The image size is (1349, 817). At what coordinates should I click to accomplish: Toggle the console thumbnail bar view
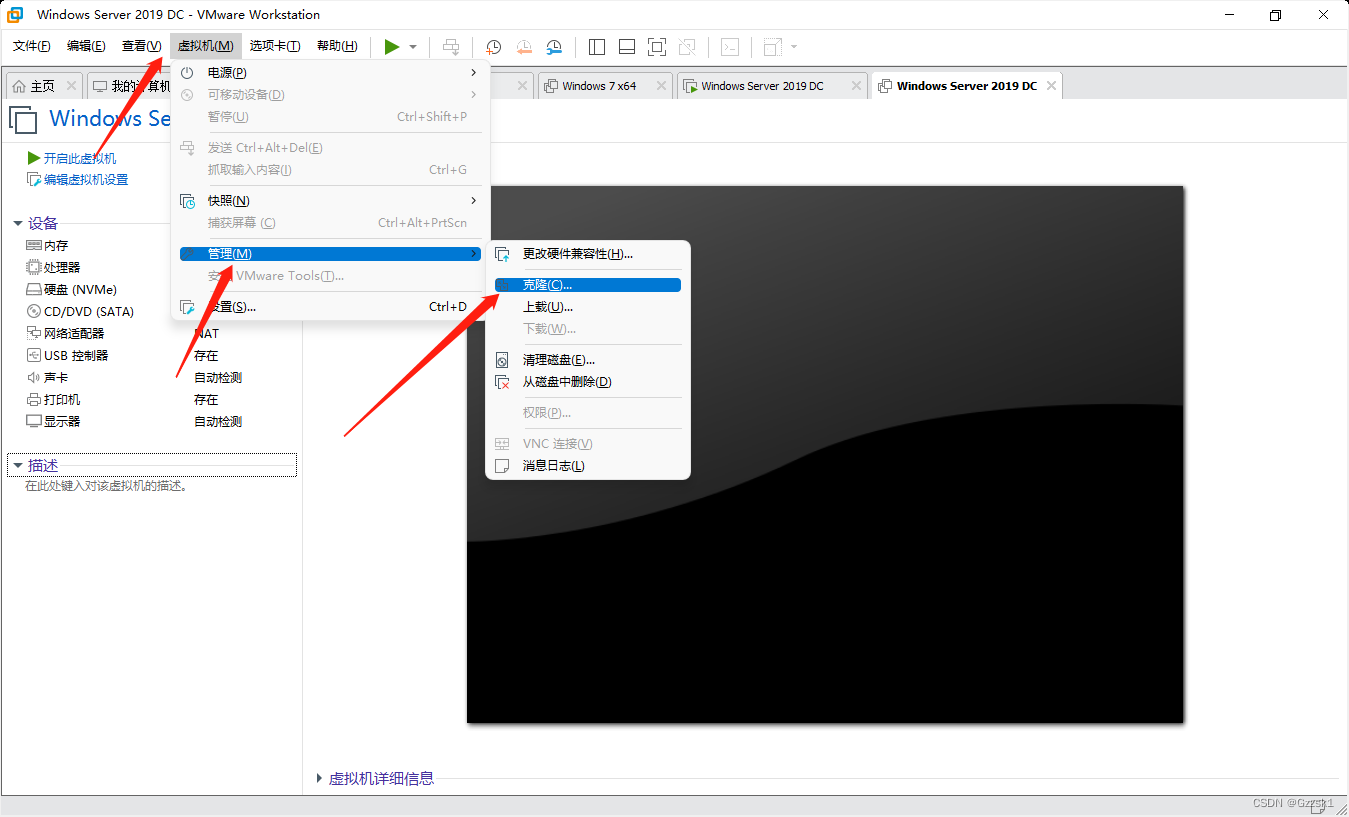coord(626,47)
